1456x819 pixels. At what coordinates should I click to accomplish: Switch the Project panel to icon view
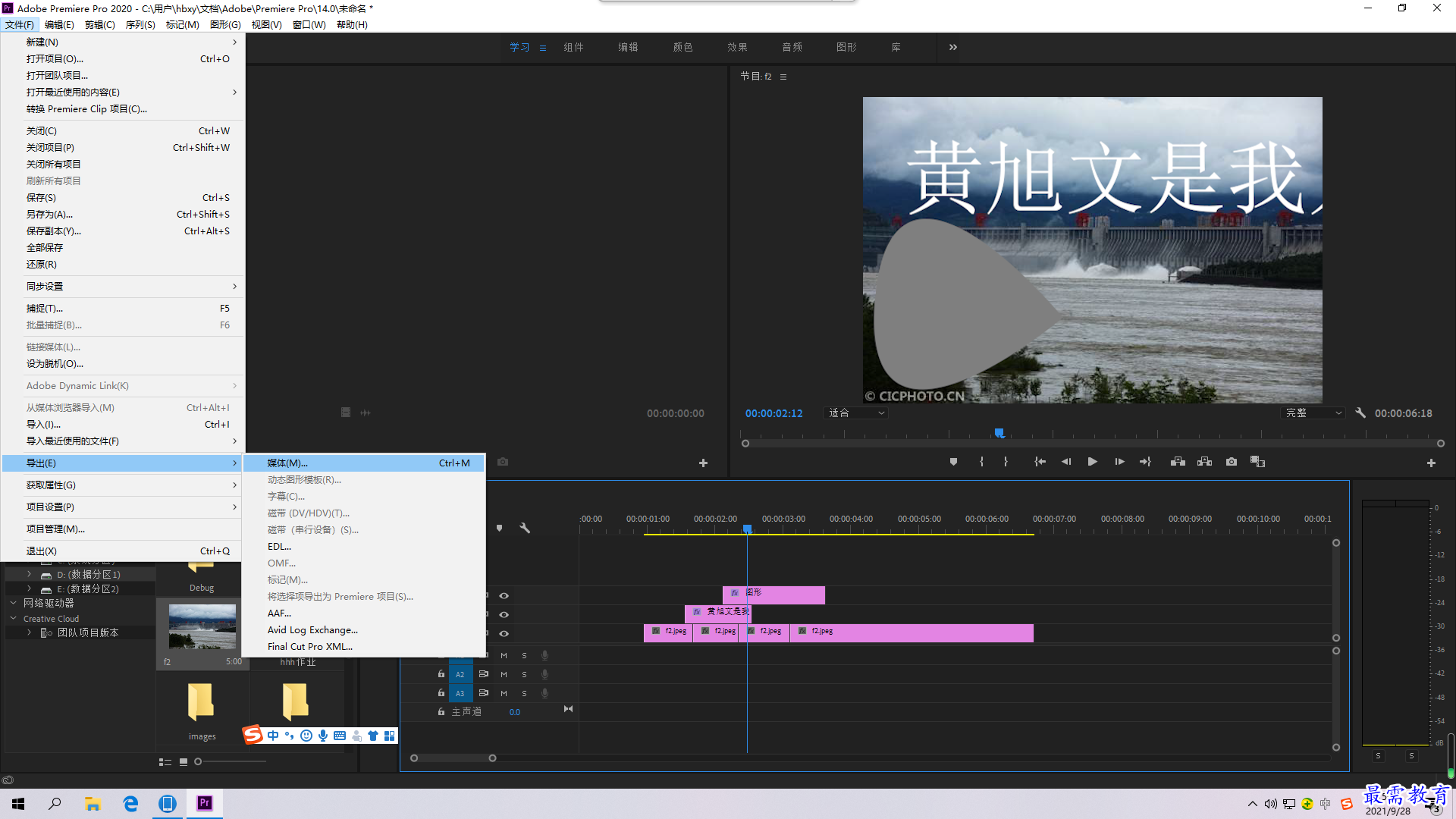184,762
